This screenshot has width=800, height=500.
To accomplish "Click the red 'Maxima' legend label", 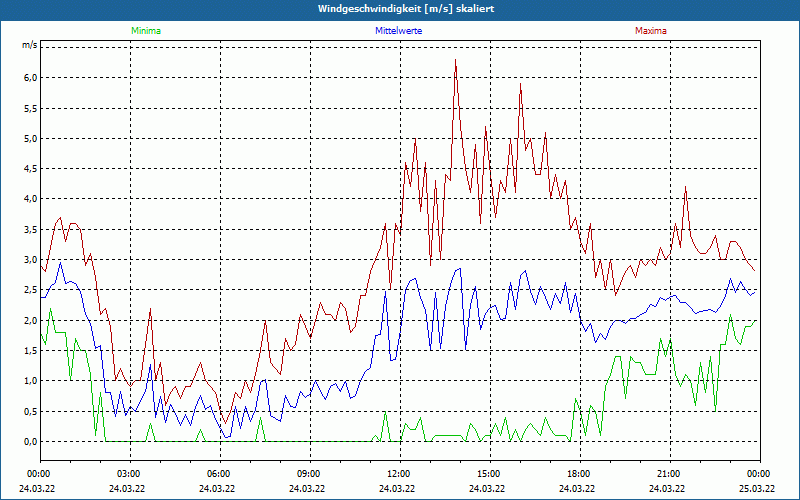I will tap(651, 31).
